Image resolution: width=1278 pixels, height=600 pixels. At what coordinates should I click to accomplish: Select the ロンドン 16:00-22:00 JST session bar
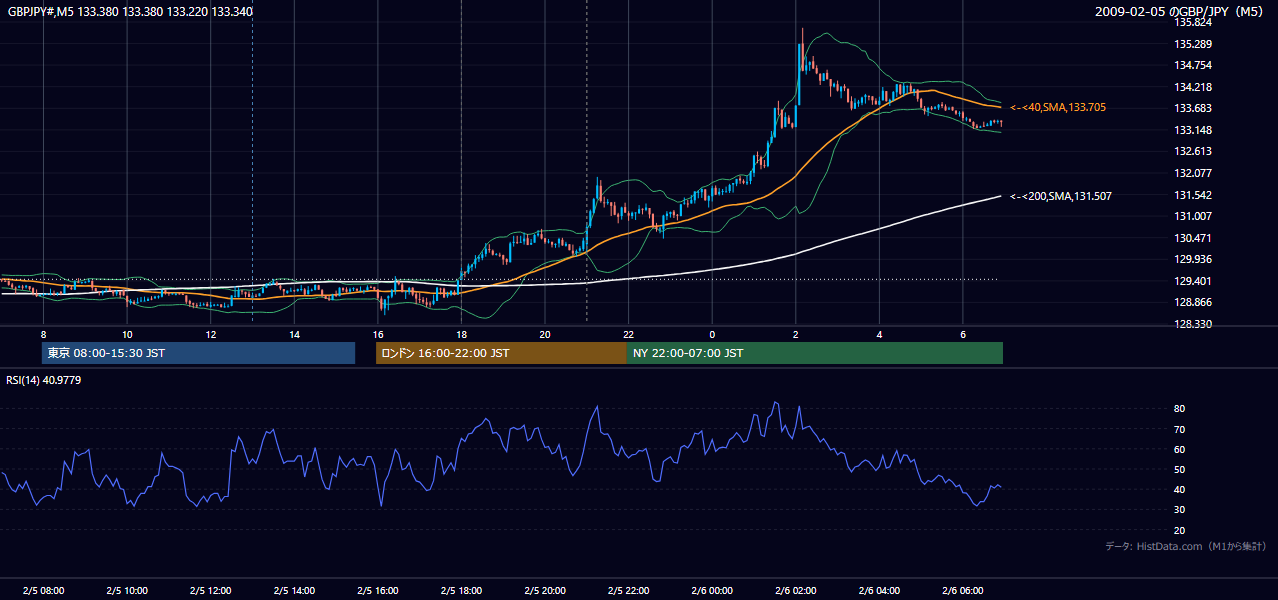pos(501,353)
